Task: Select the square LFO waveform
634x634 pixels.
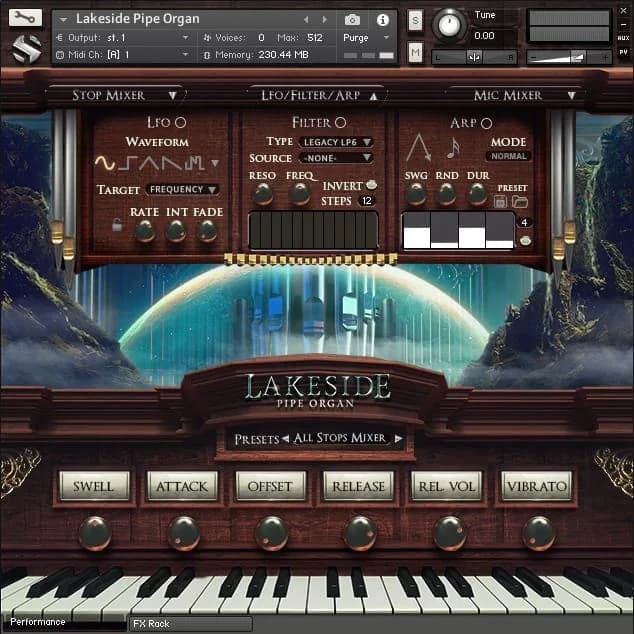Action: point(128,163)
